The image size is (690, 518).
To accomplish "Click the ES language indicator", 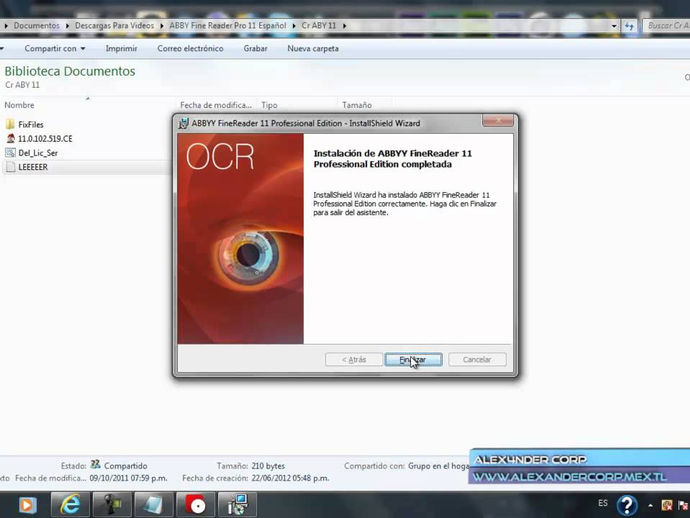I will [603, 503].
